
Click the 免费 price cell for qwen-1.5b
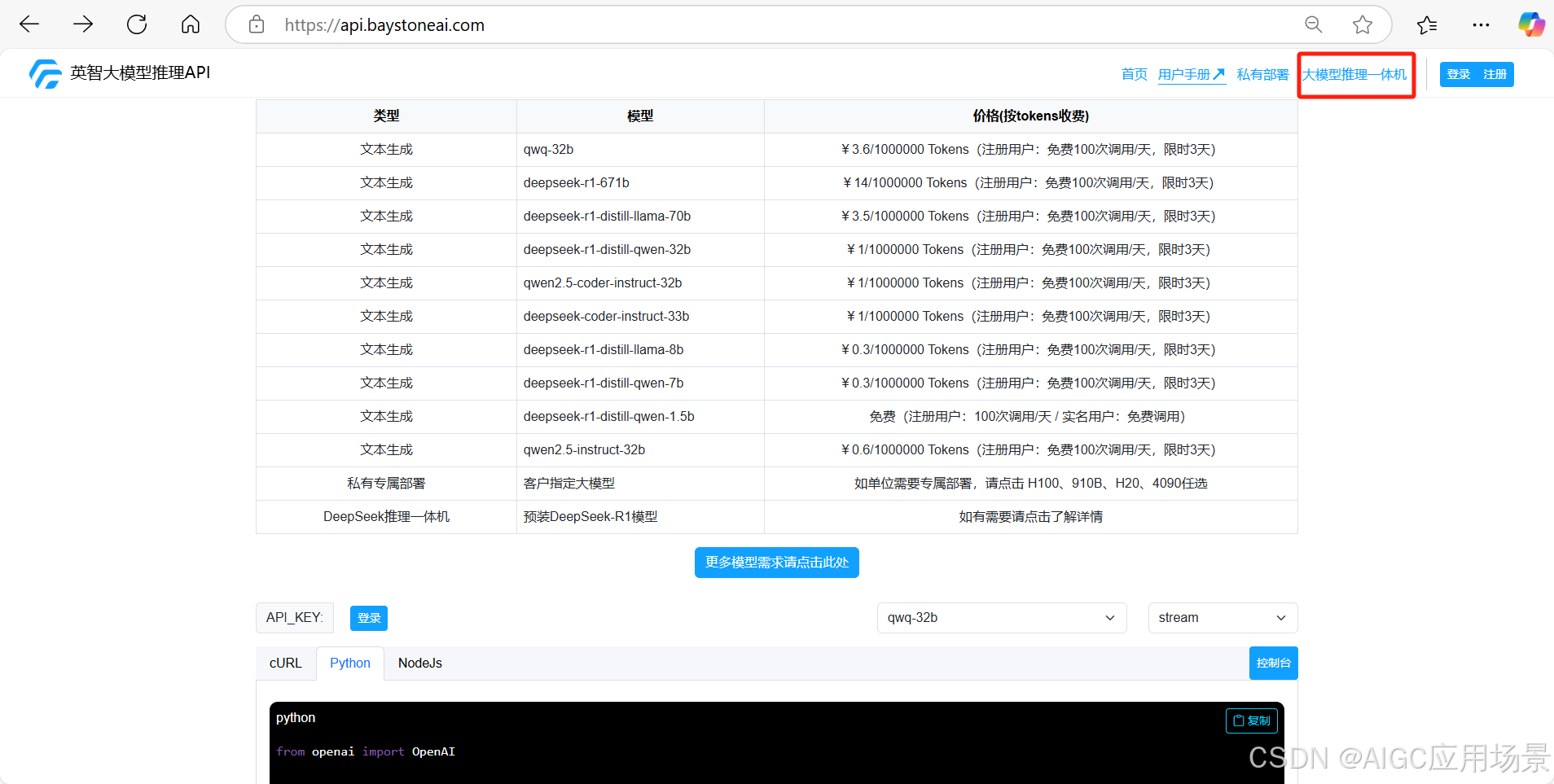(1031, 417)
